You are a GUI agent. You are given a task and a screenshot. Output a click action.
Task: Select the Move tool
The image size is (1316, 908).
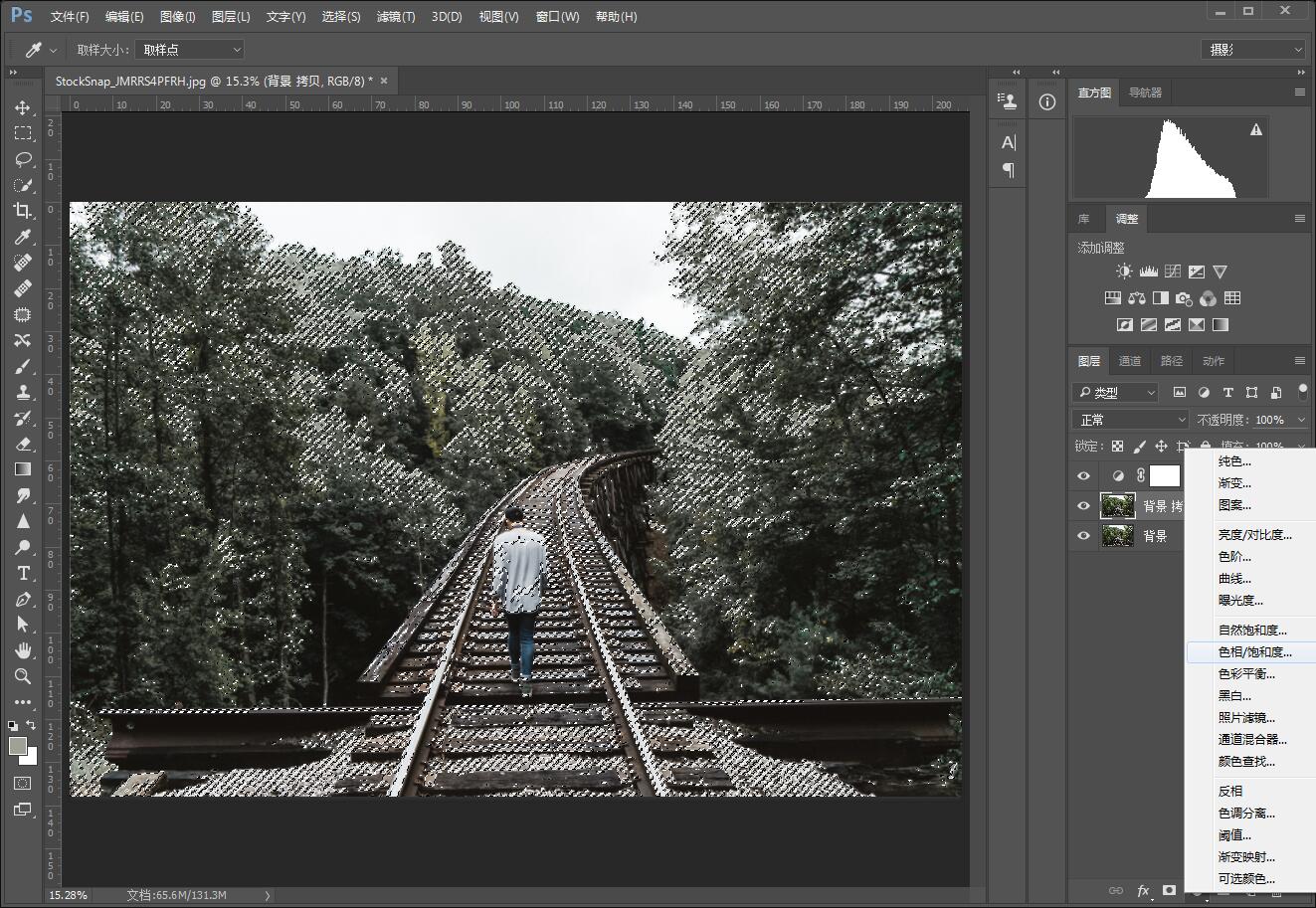click(22, 107)
